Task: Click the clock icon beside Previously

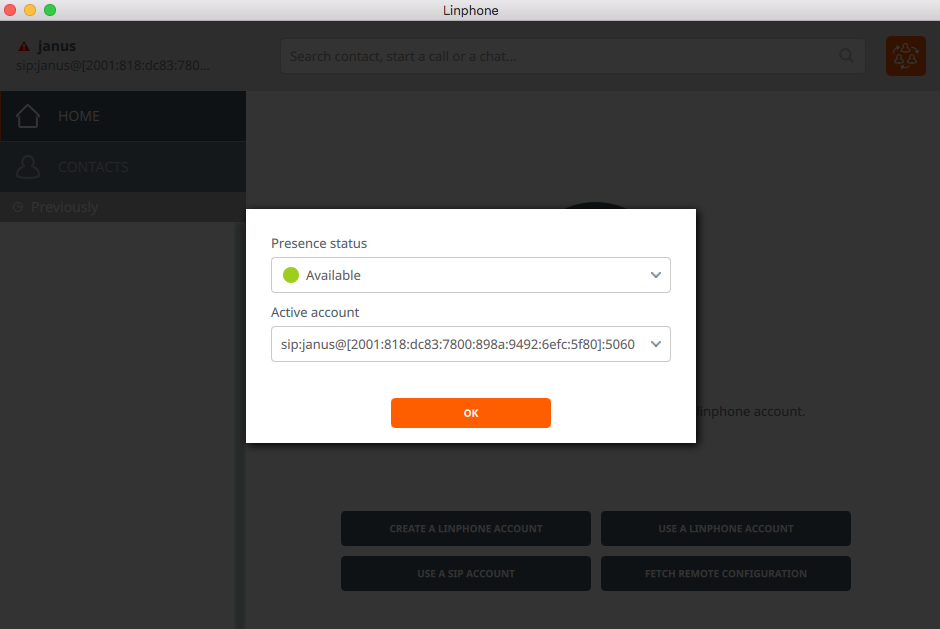Action: click(18, 207)
